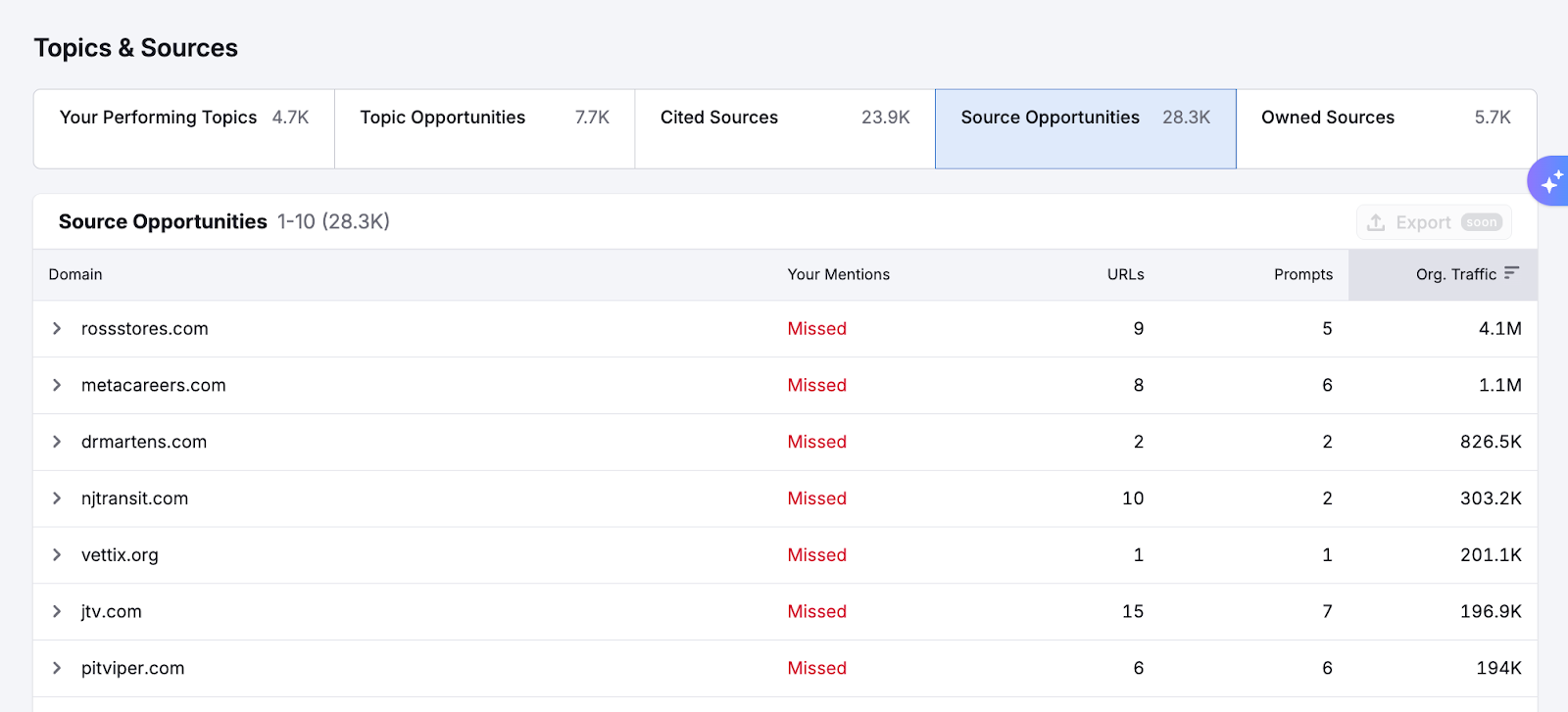The width and height of the screenshot is (1568, 712).
Task: Expand the rossstores.com row
Action: (57, 329)
